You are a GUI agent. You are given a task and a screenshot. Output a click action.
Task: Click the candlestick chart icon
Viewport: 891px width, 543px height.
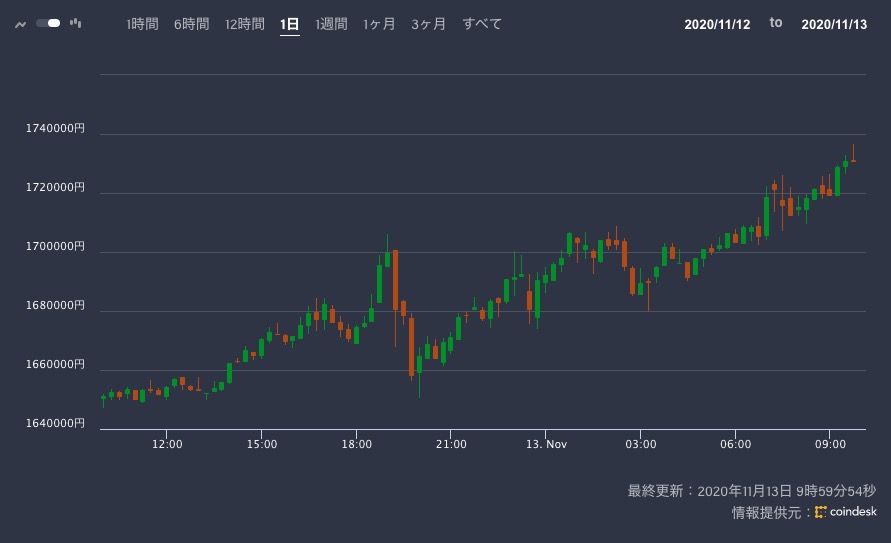tap(76, 24)
